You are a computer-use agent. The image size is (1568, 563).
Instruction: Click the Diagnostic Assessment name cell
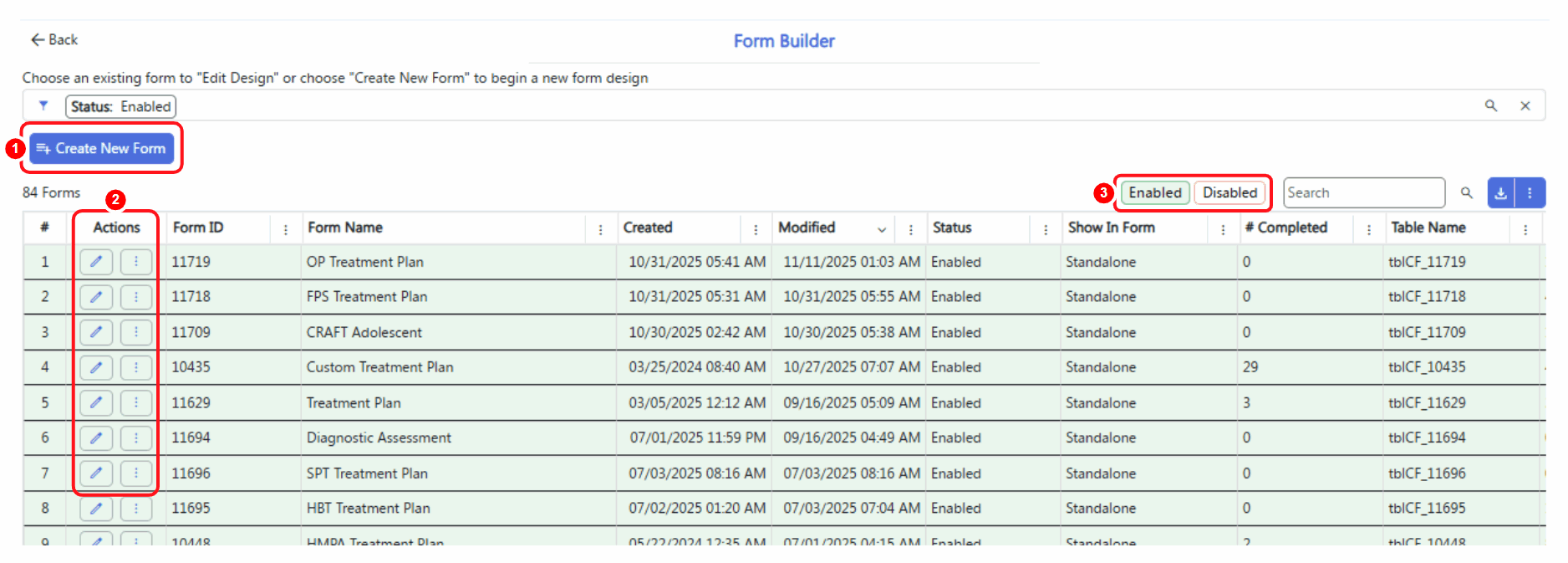(459, 438)
